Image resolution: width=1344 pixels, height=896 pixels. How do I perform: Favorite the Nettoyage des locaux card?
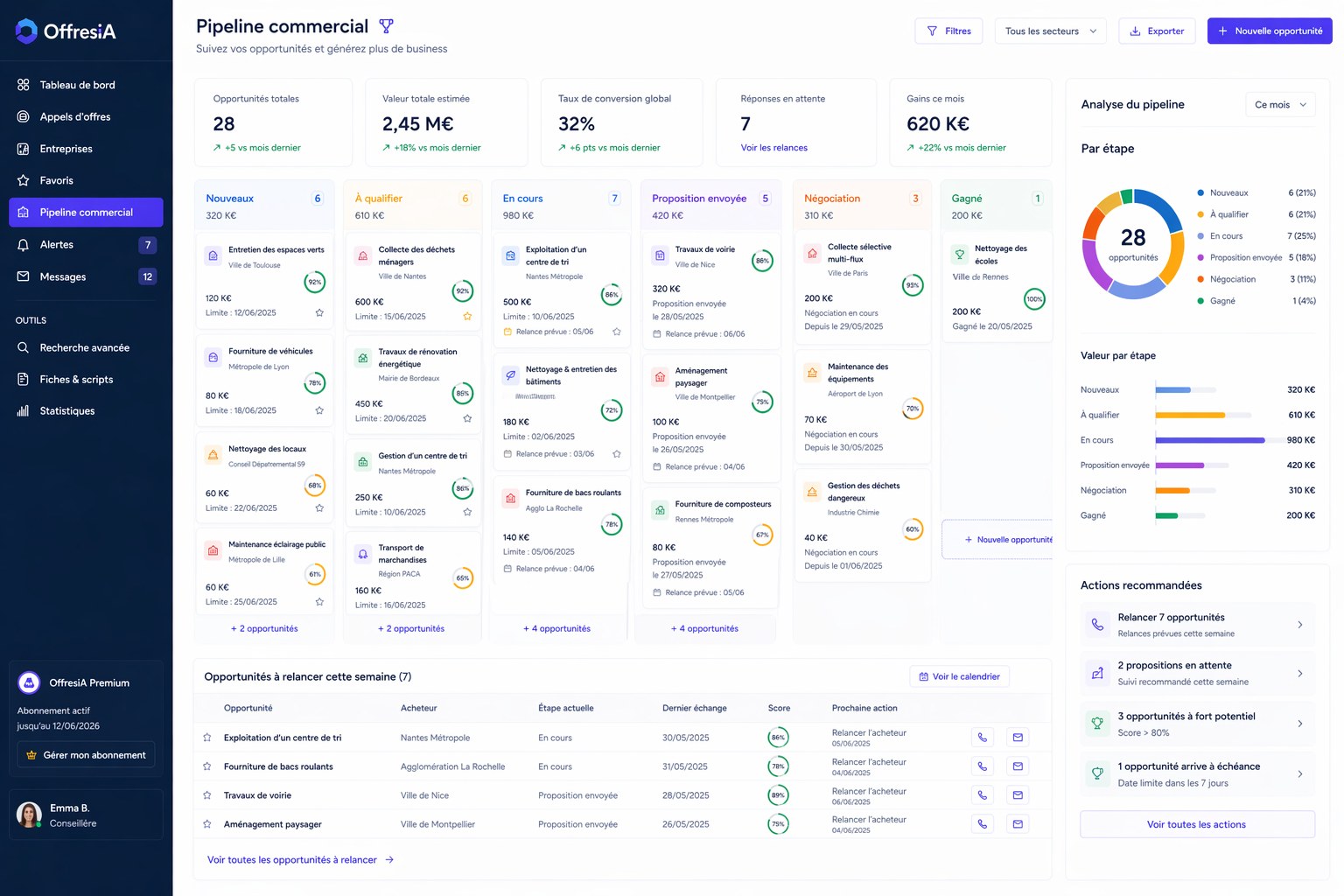319,507
